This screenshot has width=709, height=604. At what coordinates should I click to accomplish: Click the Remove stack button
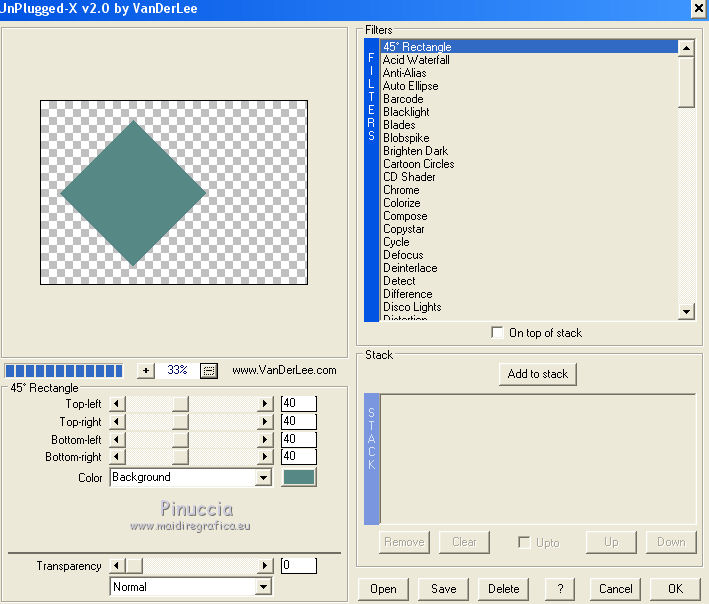tap(404, 542)
